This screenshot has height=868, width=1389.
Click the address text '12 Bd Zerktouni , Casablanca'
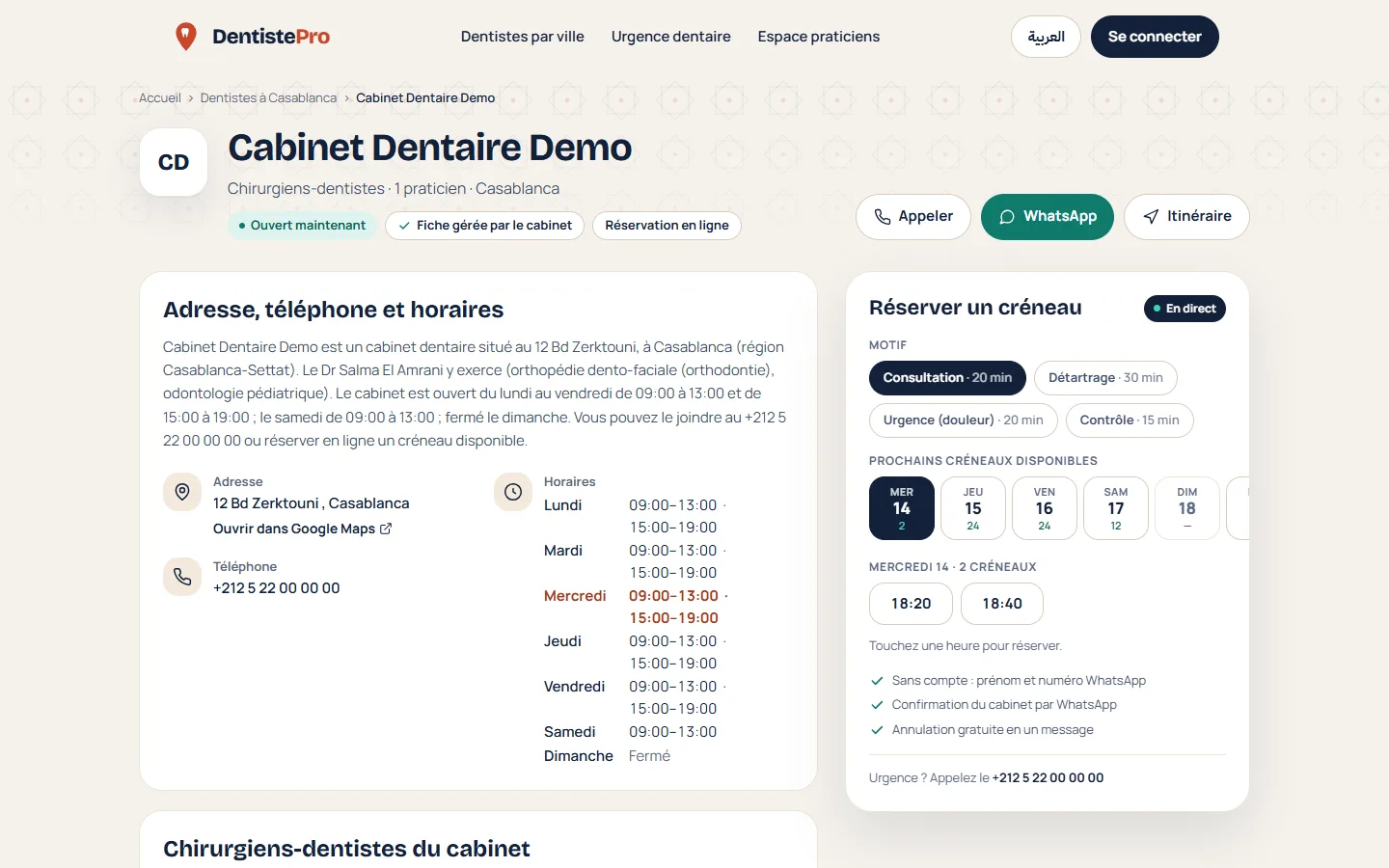point(312,503)
